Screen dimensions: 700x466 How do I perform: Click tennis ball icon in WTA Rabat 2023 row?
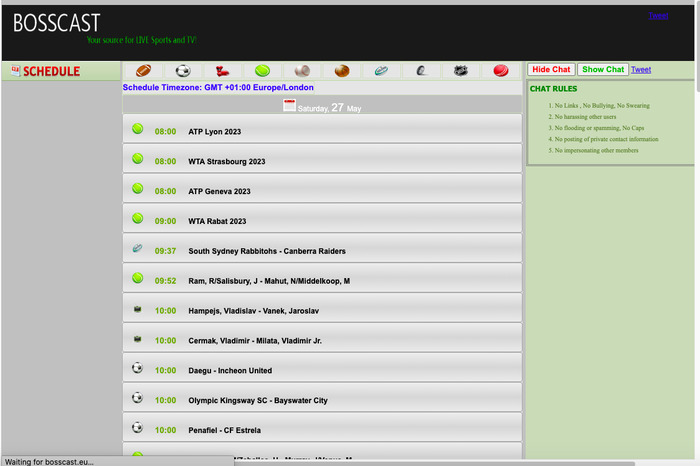(x=138, y=218)
